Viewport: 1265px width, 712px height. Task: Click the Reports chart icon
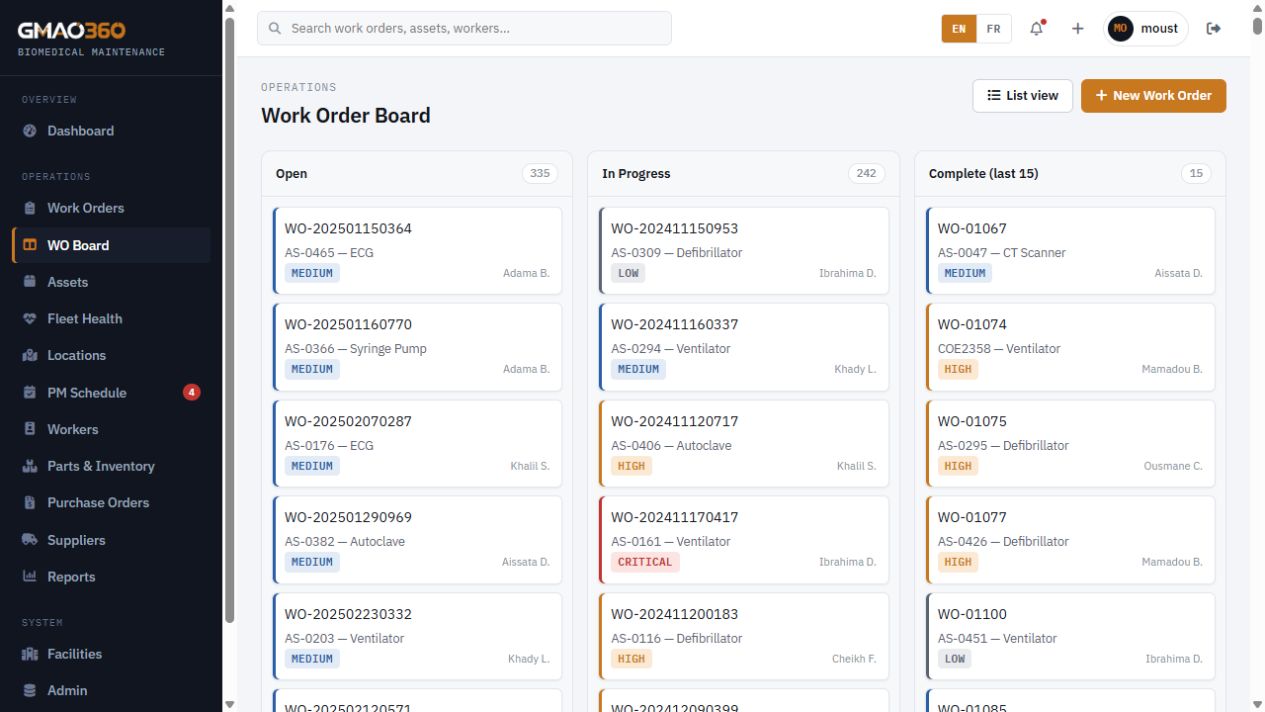coord(29,577)
